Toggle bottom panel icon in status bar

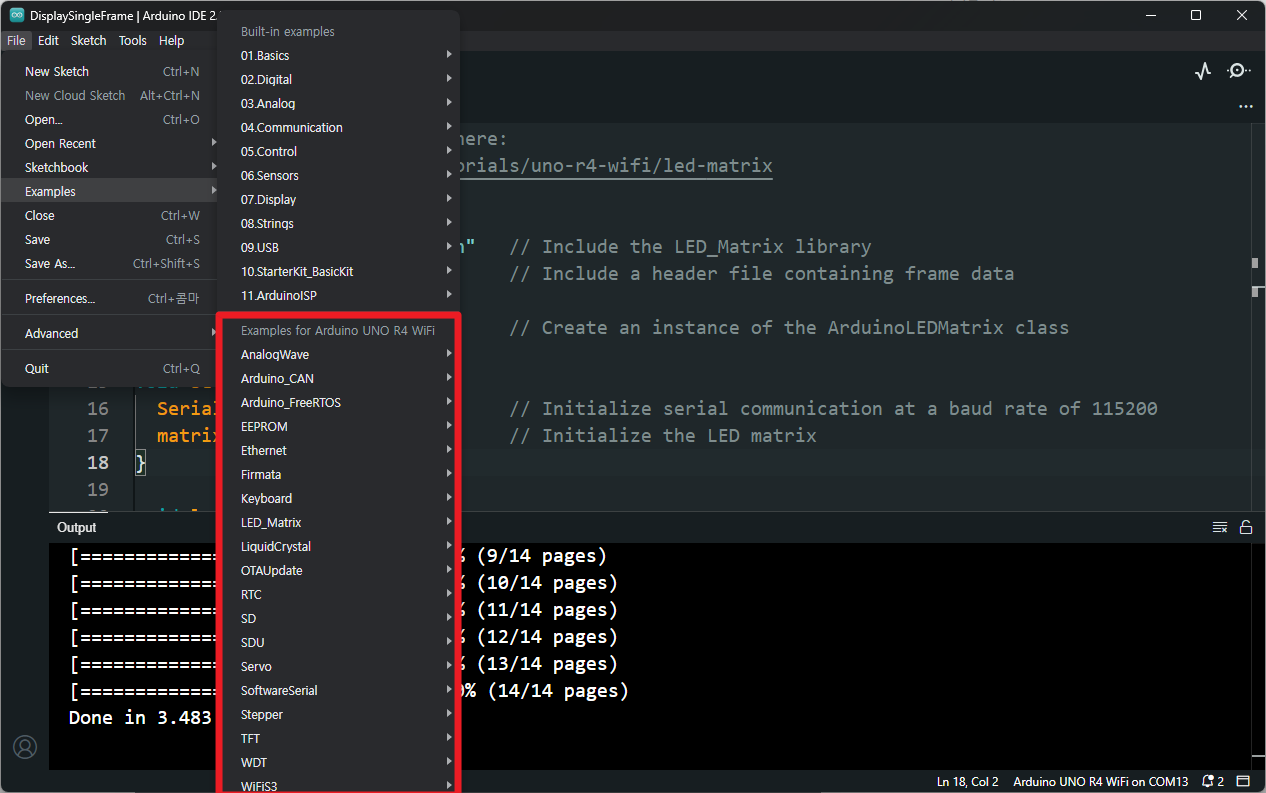[x=1244, y=781]
